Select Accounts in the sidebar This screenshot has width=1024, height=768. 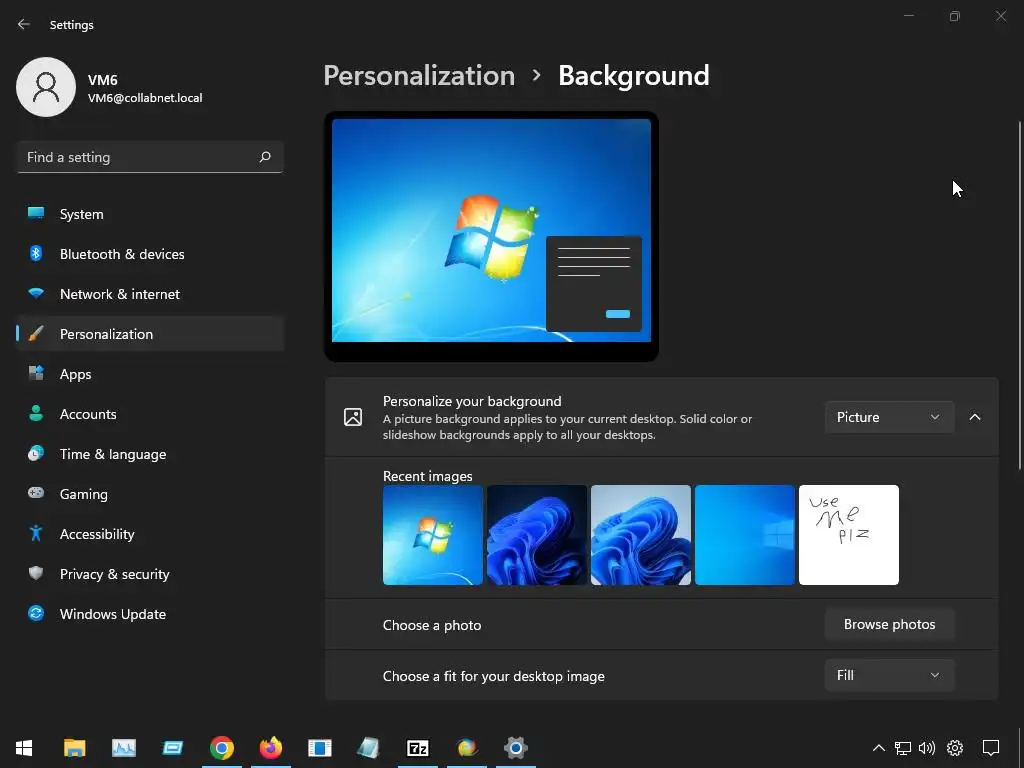pyautogui.click(x=150, y=414)
